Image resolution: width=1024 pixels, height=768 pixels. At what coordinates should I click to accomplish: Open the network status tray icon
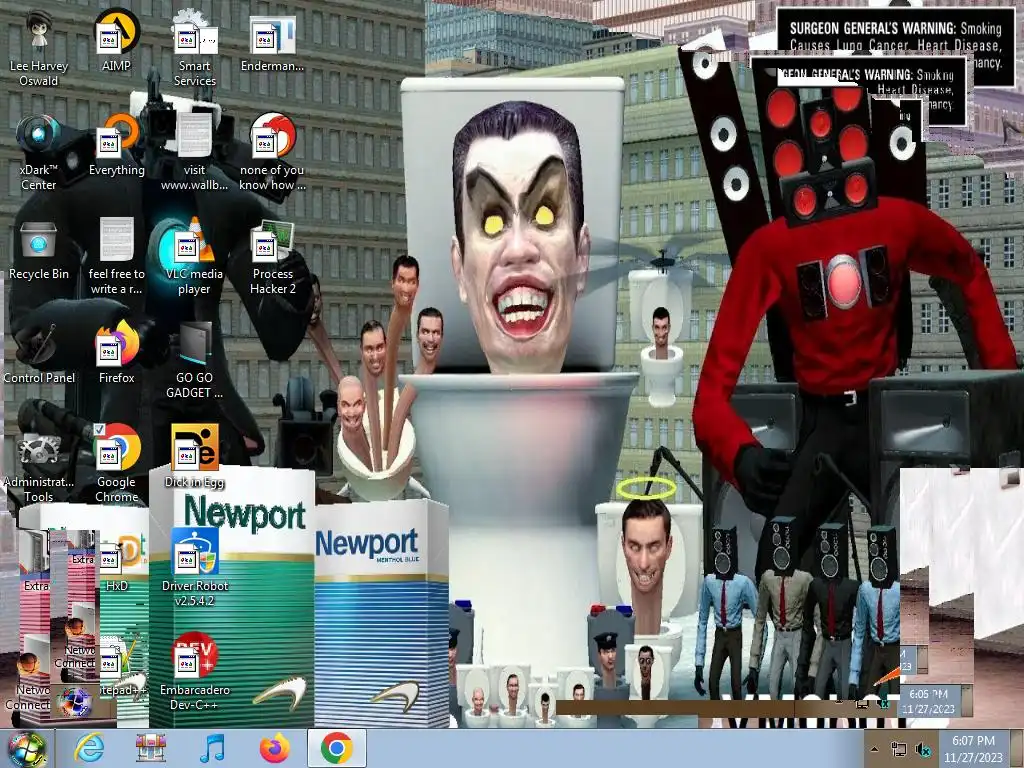[x=899, y=750]
